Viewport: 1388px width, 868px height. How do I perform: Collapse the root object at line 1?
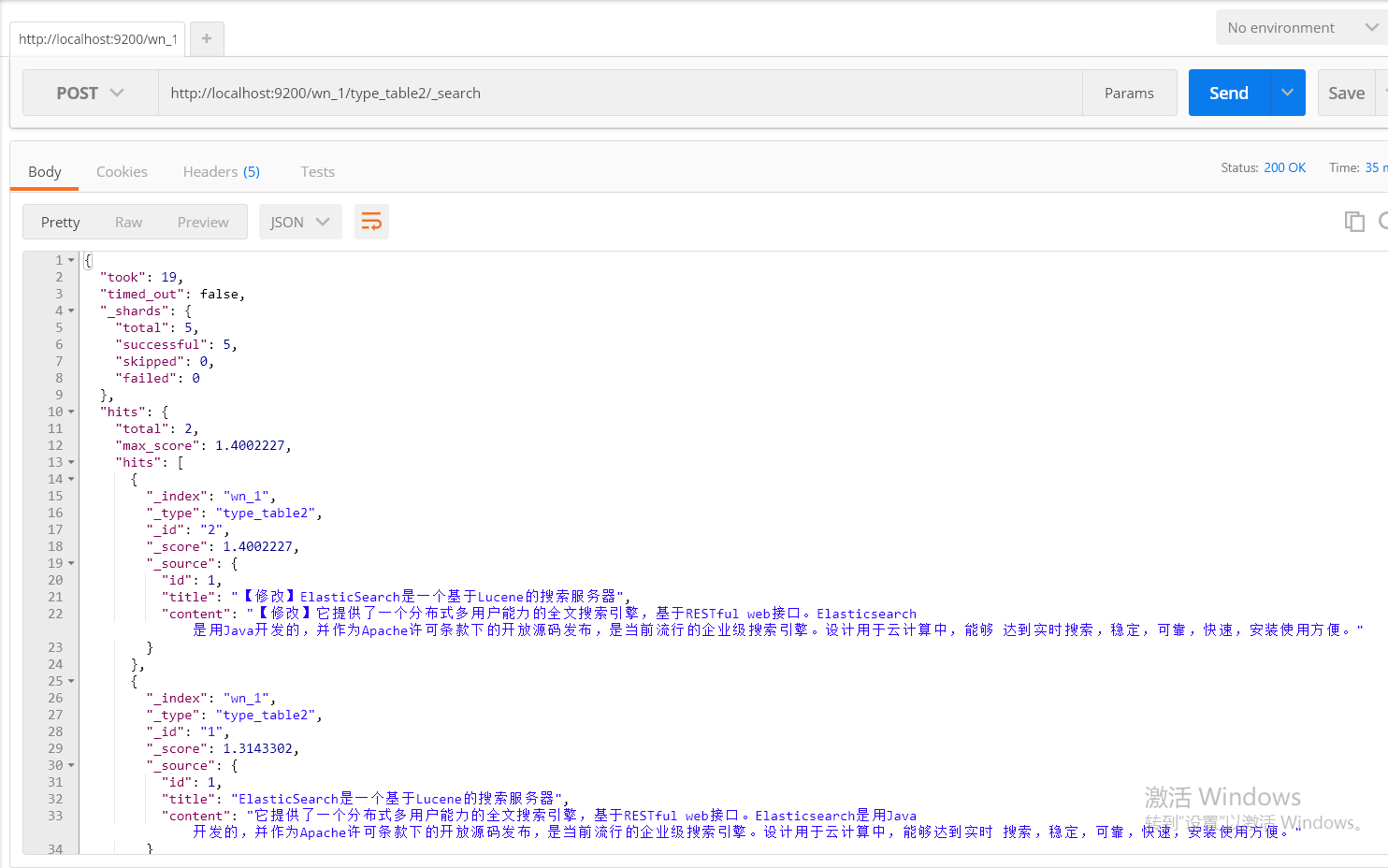point(71,260)
